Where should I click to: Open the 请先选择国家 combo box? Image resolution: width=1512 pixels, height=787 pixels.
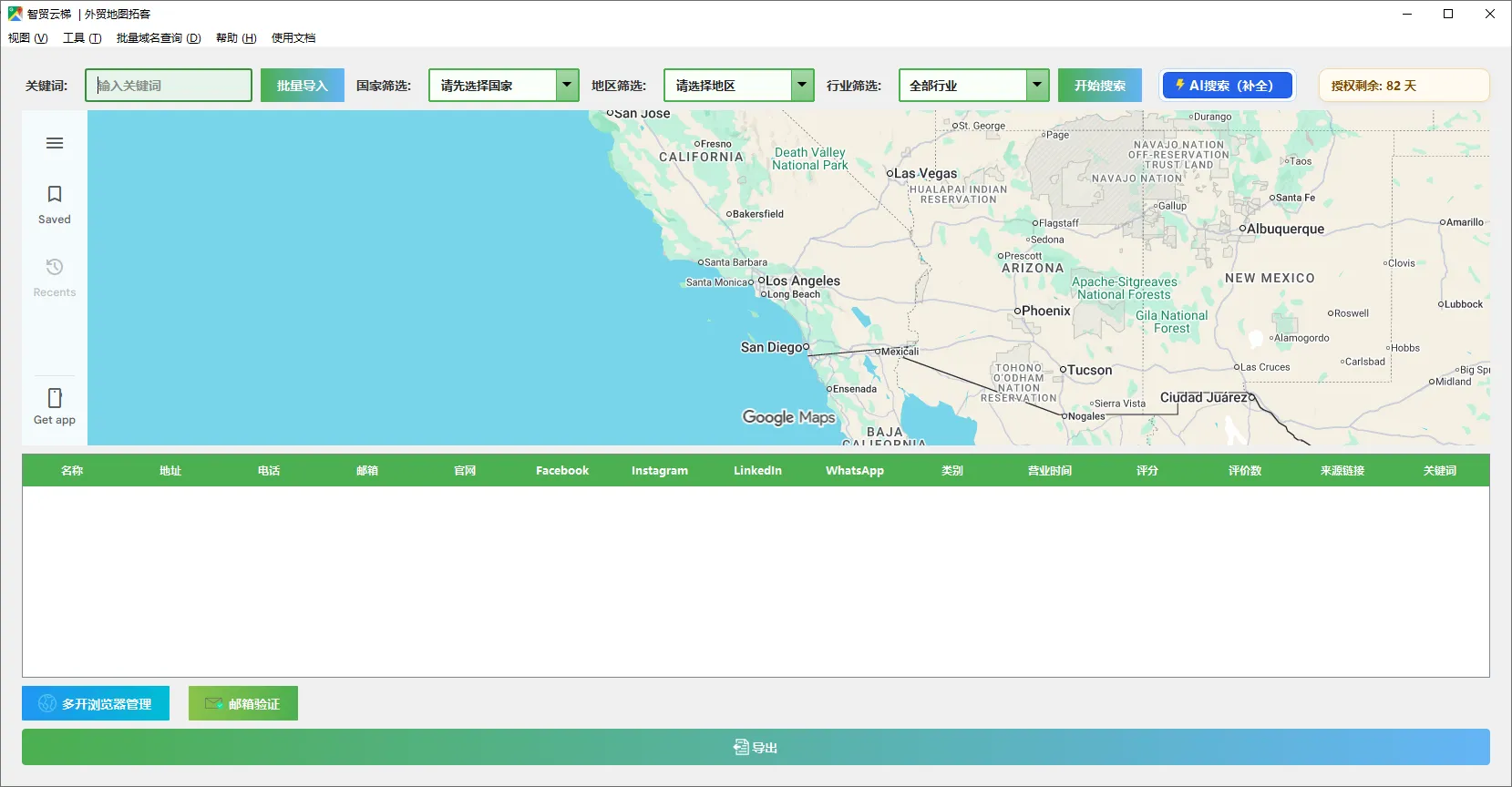[x=504, y=86]
